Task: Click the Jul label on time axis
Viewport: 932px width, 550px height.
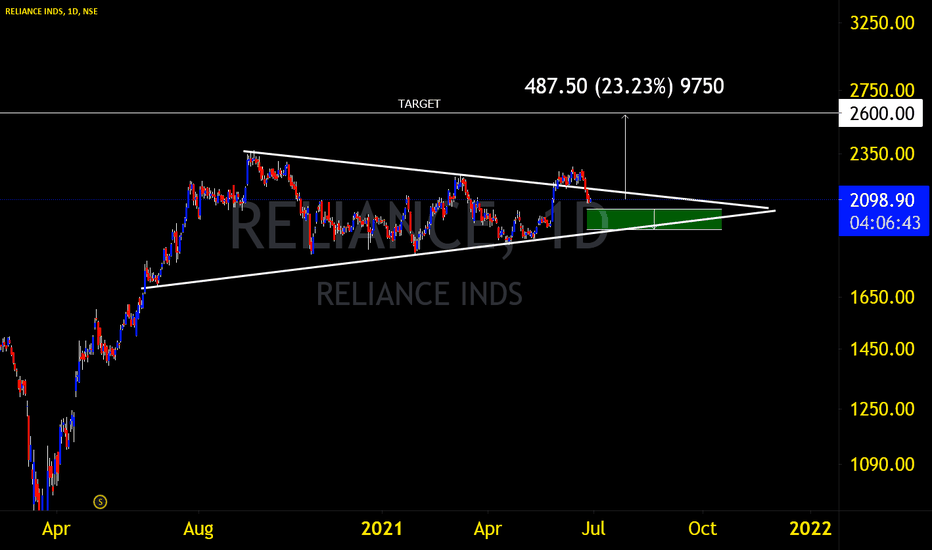Action: pyautogui.click(x=593, y=529)
